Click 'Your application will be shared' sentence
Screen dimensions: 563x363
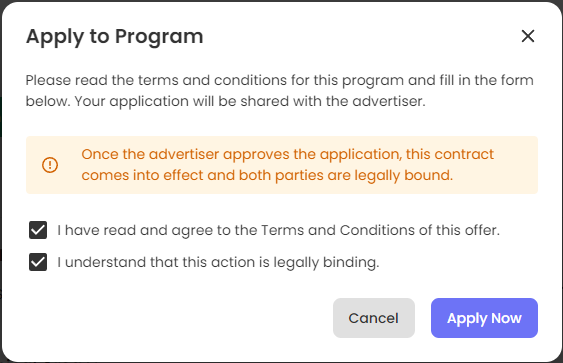coord(250,101)
